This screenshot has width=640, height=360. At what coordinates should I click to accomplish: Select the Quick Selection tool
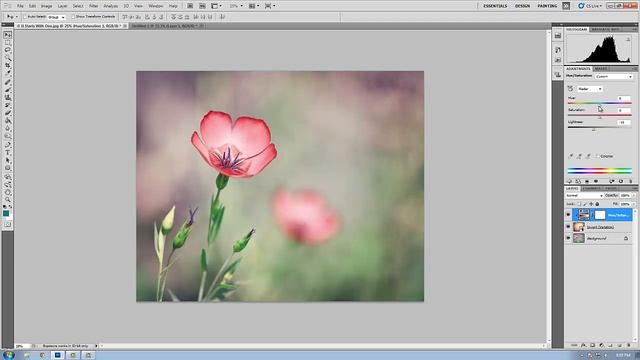7,58
